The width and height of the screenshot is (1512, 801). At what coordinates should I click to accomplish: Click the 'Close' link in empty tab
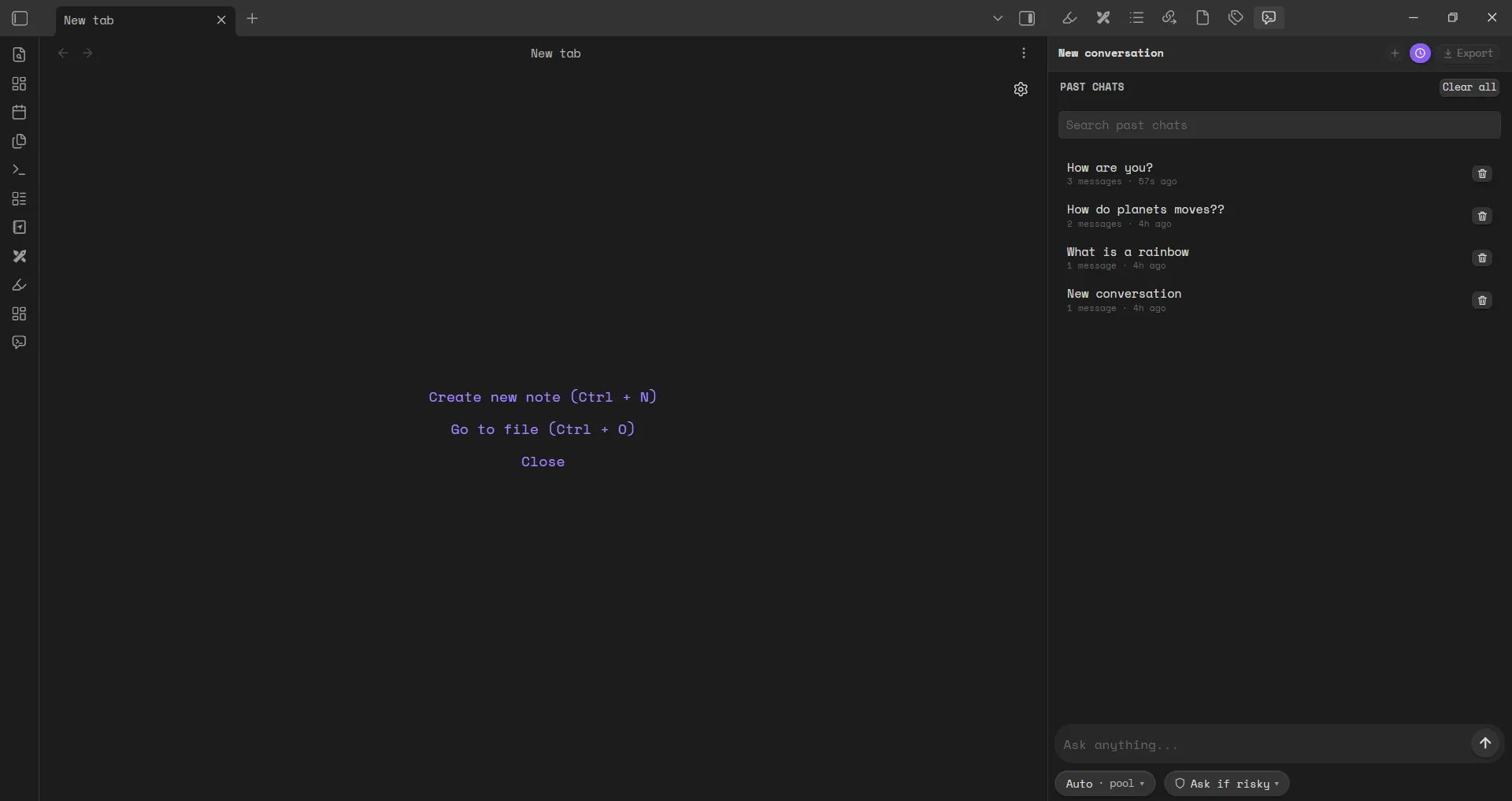click(x=543, y=462)
